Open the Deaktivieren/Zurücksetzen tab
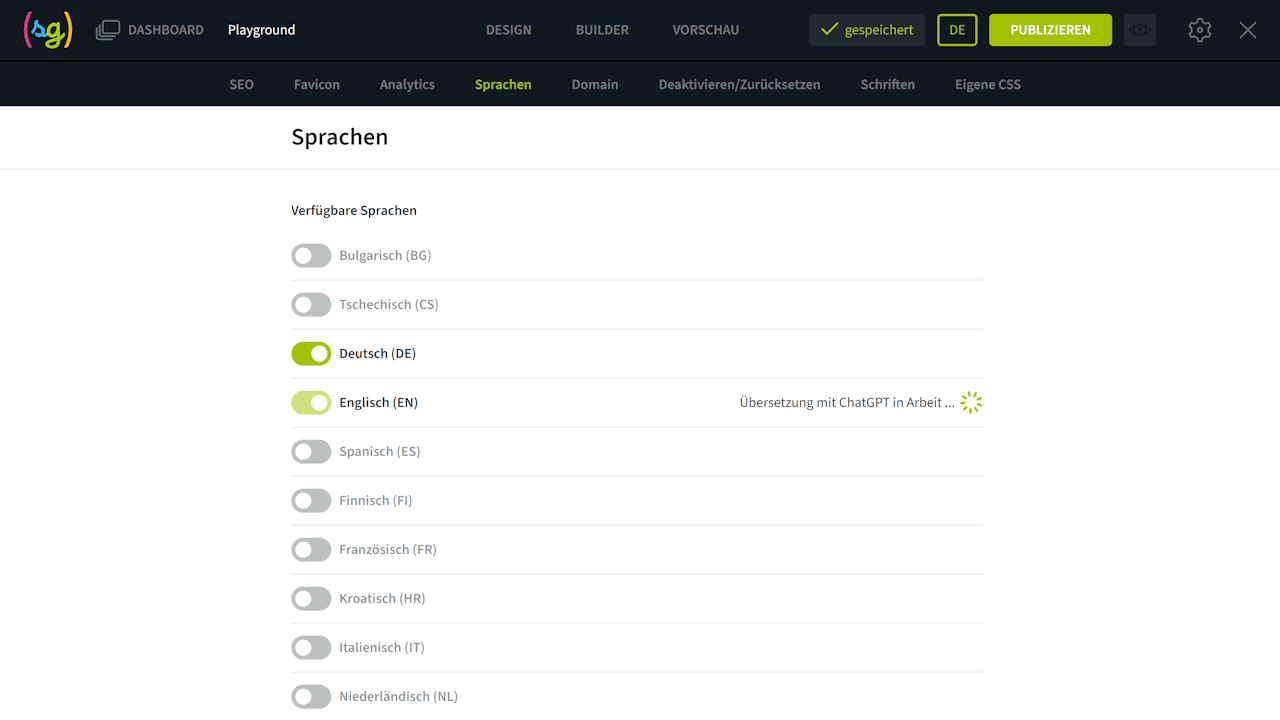 click(739, 84)
